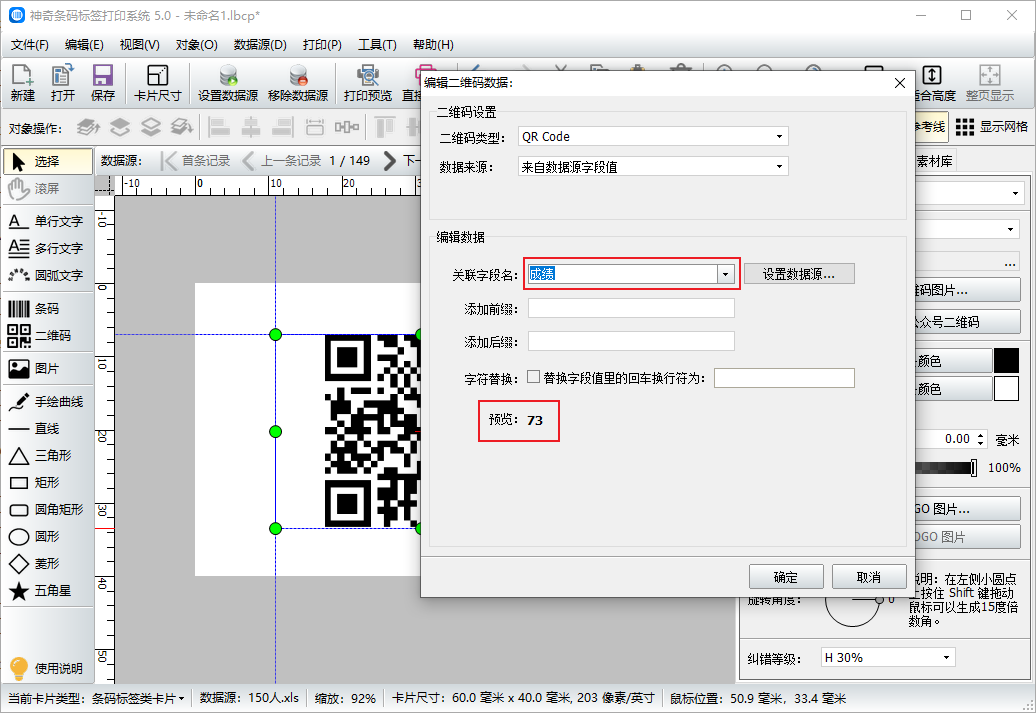
Task: Click the line-break replacement text field
Action: (784, 378)
